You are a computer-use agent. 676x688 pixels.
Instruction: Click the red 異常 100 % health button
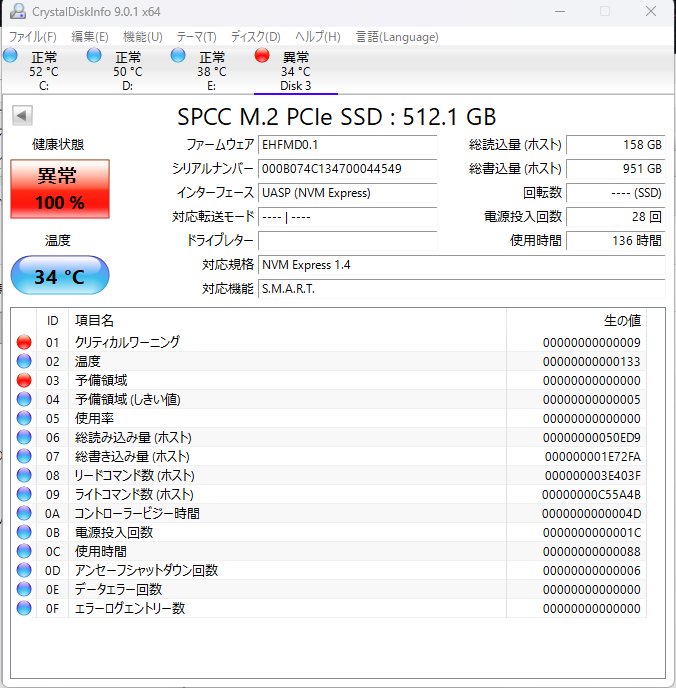tap(60, 189)
